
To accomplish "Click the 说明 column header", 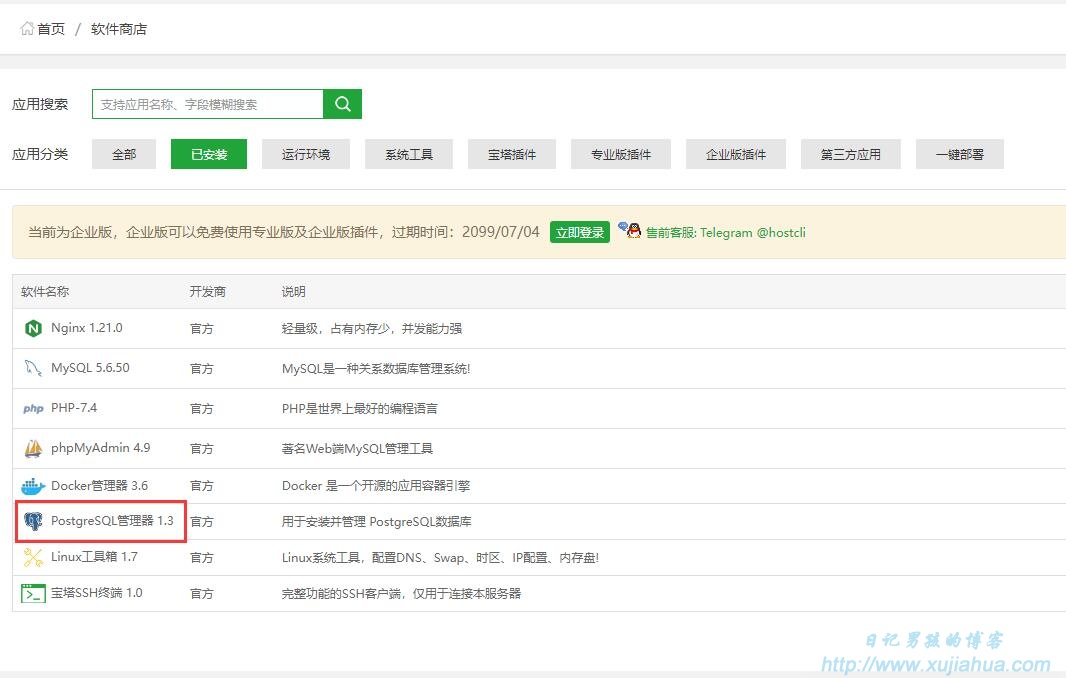I will (x=294, y=292).
